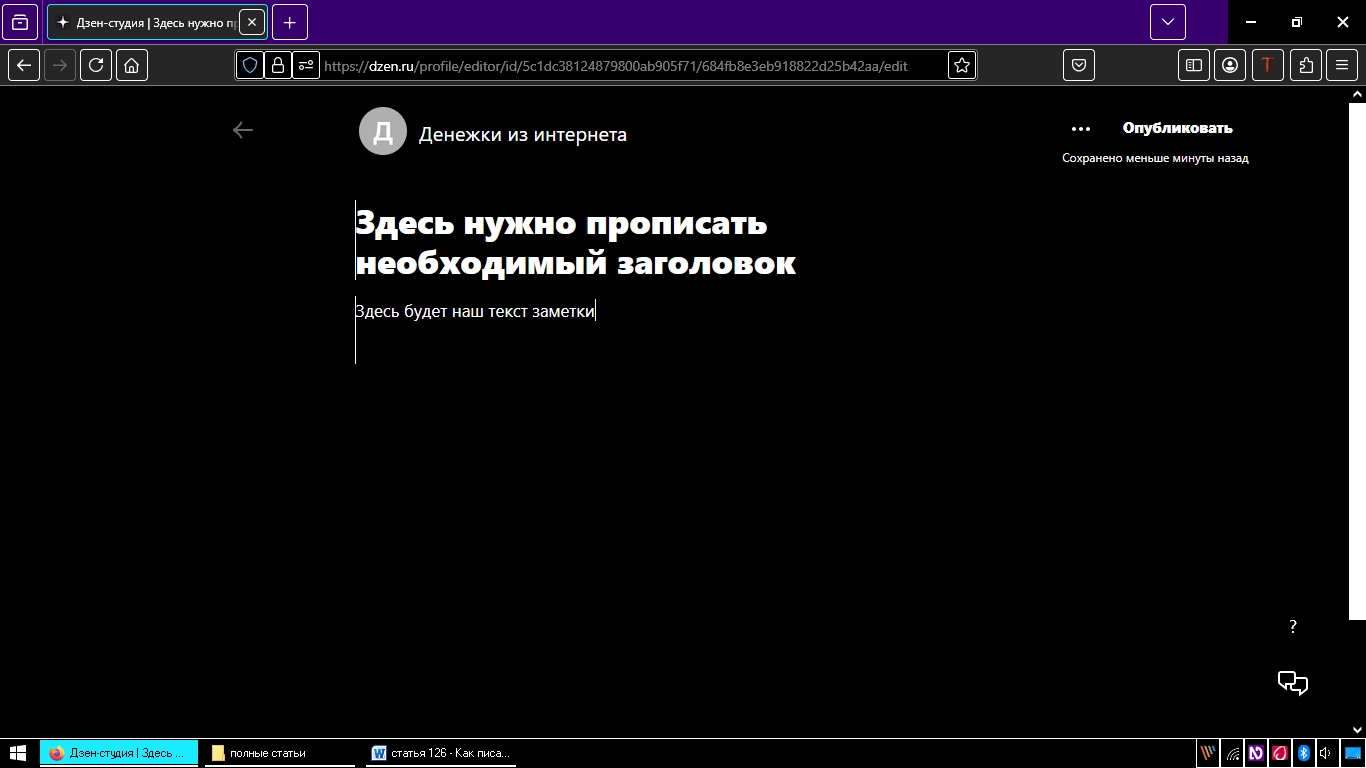Toggle the browser sidebar icon

1194,65
